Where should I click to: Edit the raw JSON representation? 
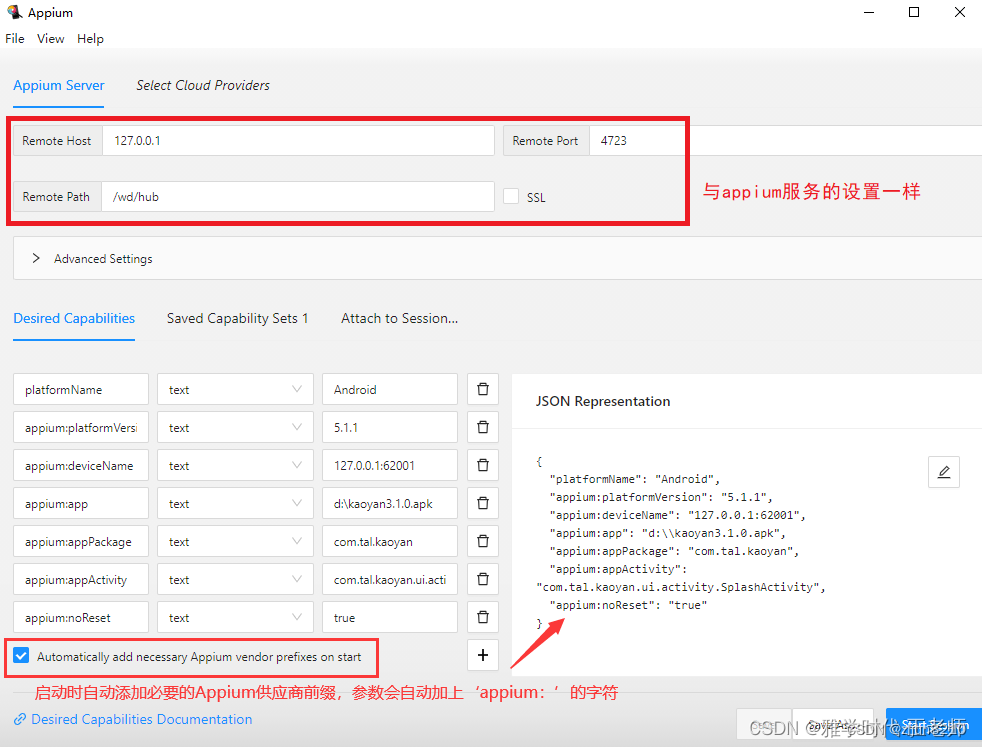tap(943, 472)
